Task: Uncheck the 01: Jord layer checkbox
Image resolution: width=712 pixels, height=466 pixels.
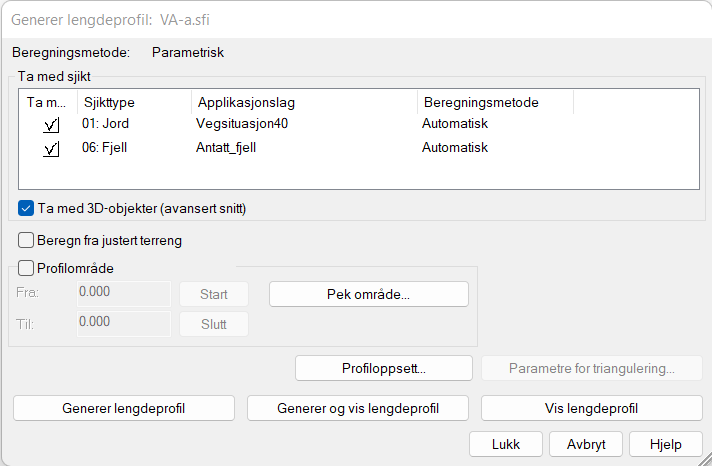Action: click(51, 124)
